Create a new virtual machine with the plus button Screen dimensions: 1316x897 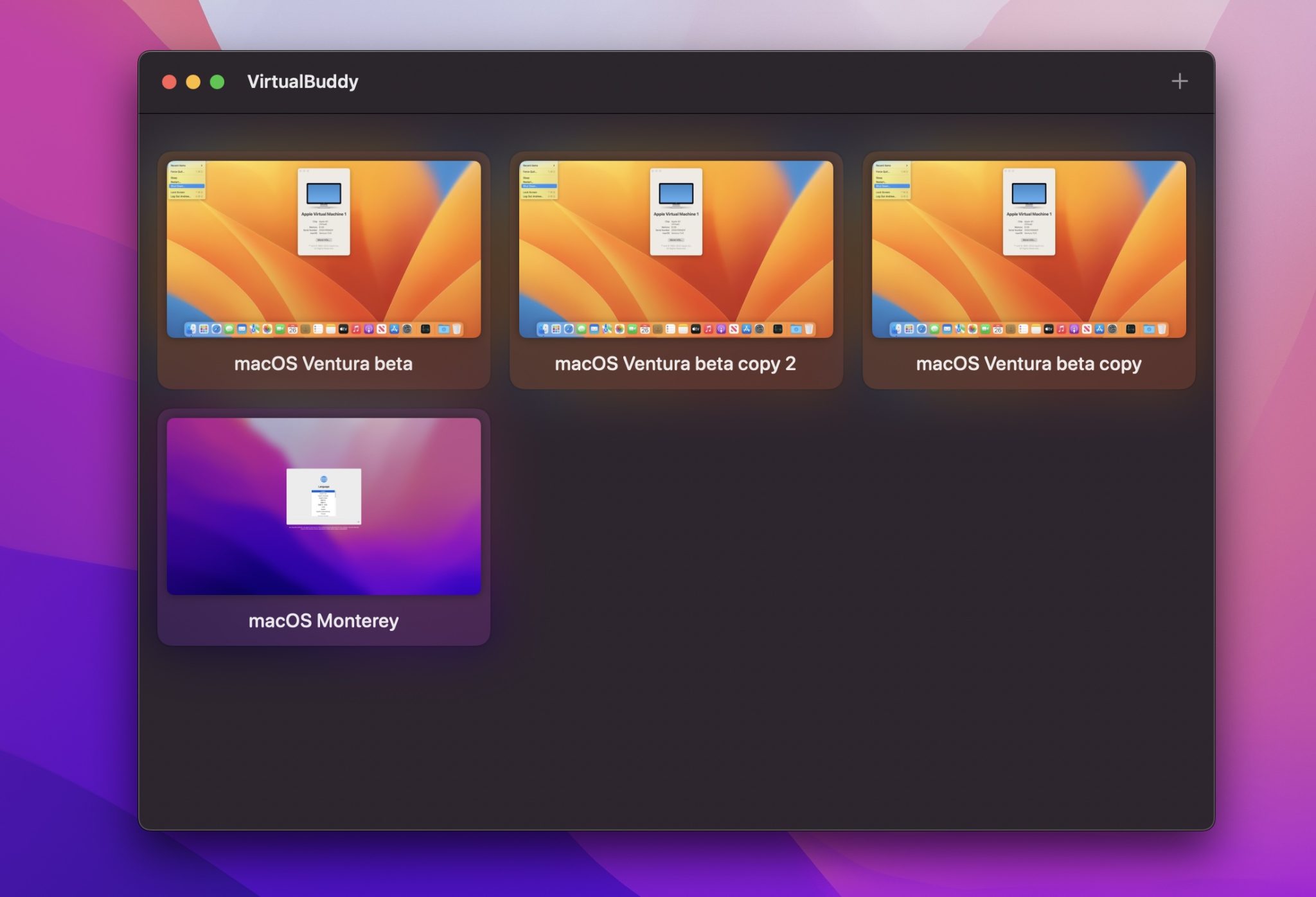click(x=1180, y=81)
